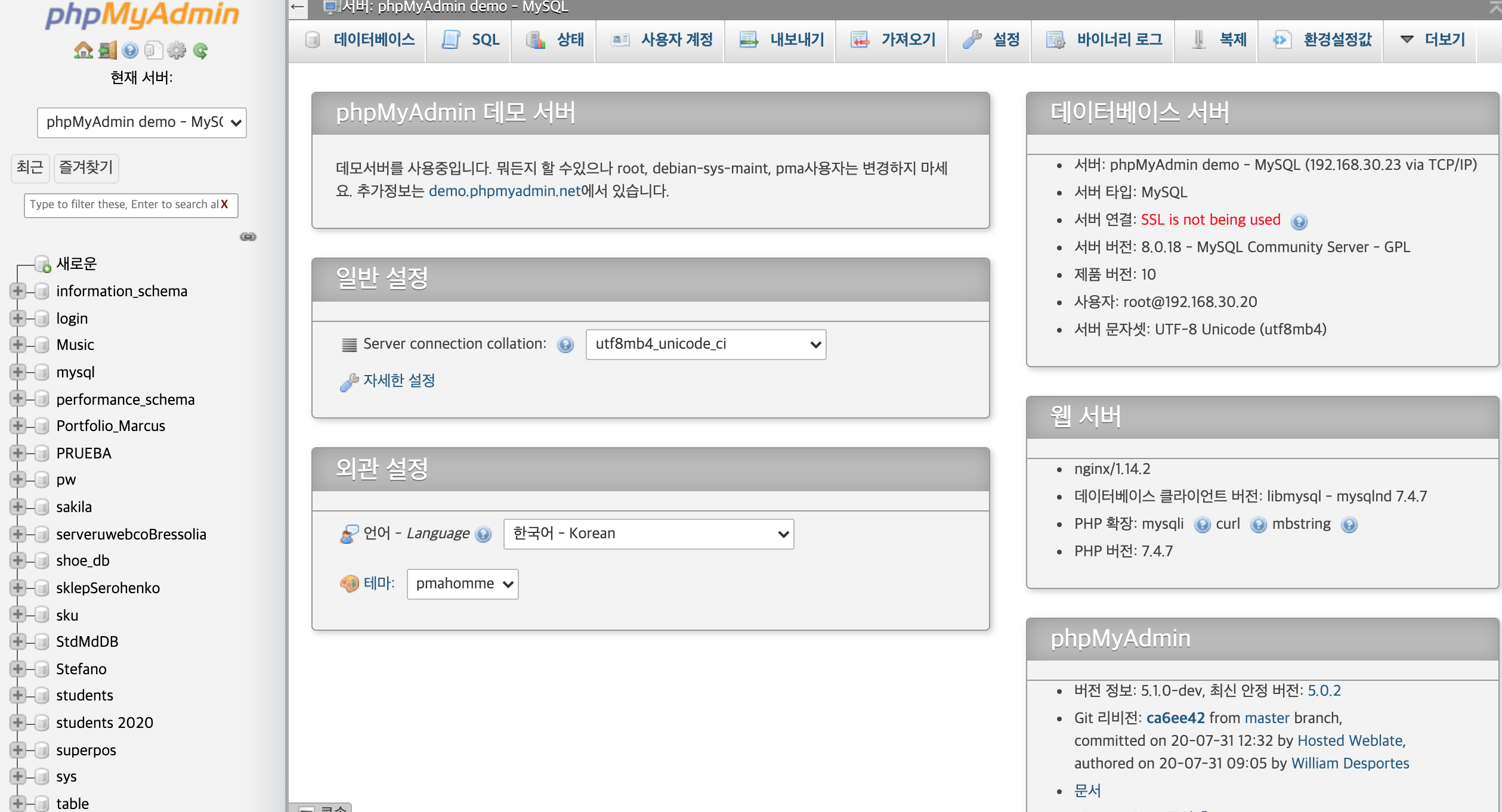Open demo.phpmyadmin.net link
1502x812 pixels.
click(x=505, y=191)
